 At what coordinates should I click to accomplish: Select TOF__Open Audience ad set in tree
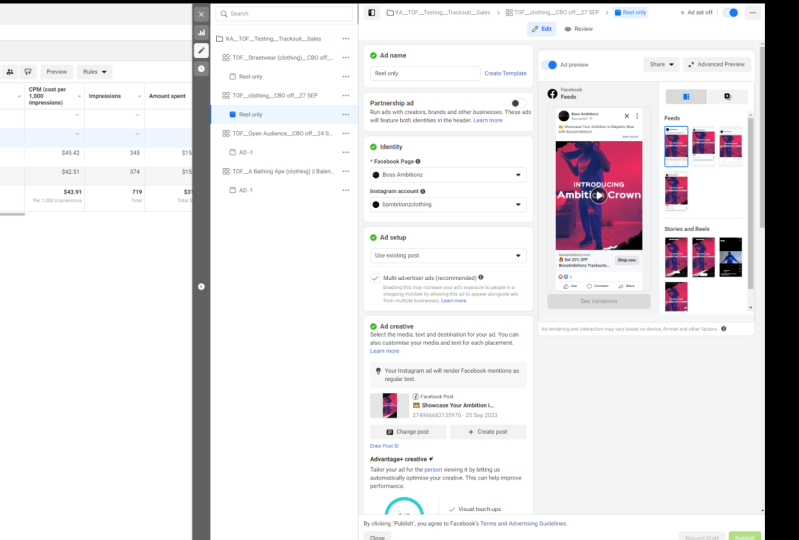coord(282,133)
